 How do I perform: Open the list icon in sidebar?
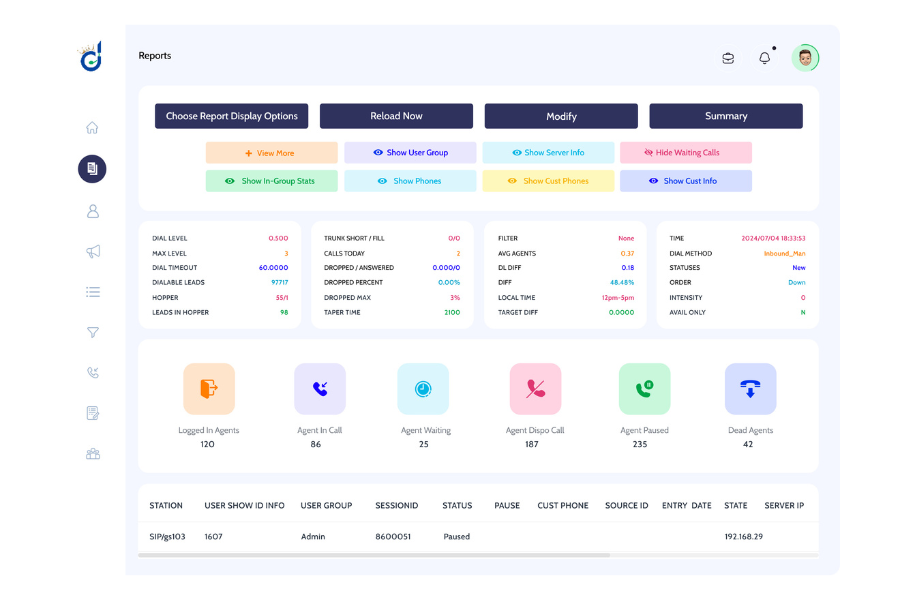92,292
